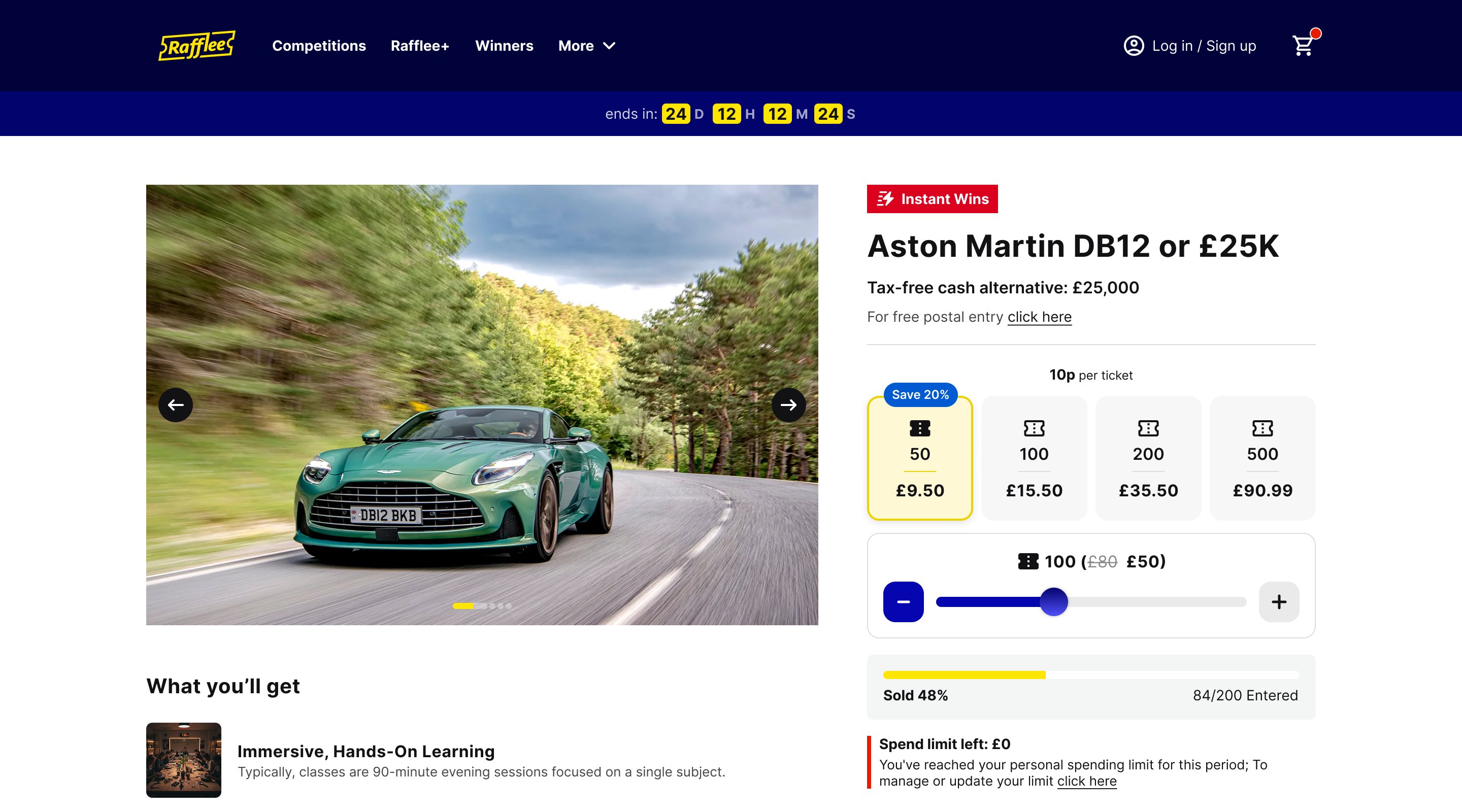Screen dimensions: 1462x812
Task: Click the Tax-free cash alternative: £25,000 text
Action: [1003, 288]
